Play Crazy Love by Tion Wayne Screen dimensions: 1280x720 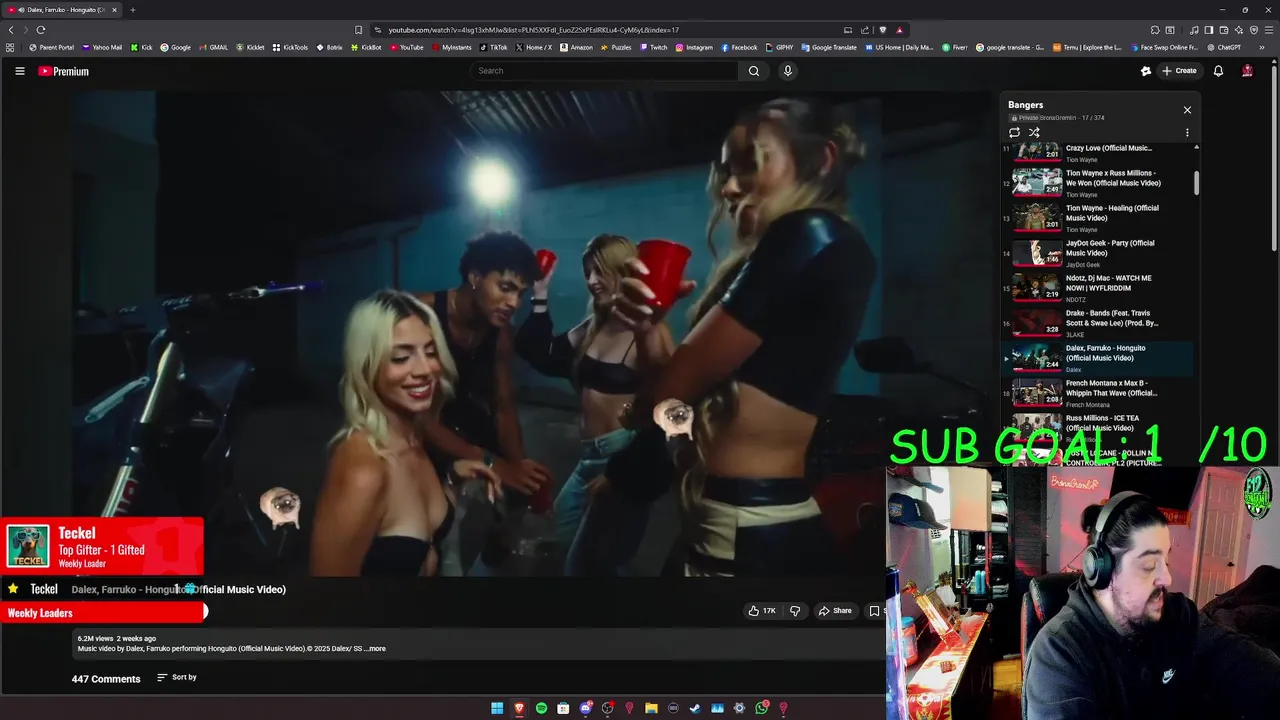pyautogui.click(x=1097, y=153)
